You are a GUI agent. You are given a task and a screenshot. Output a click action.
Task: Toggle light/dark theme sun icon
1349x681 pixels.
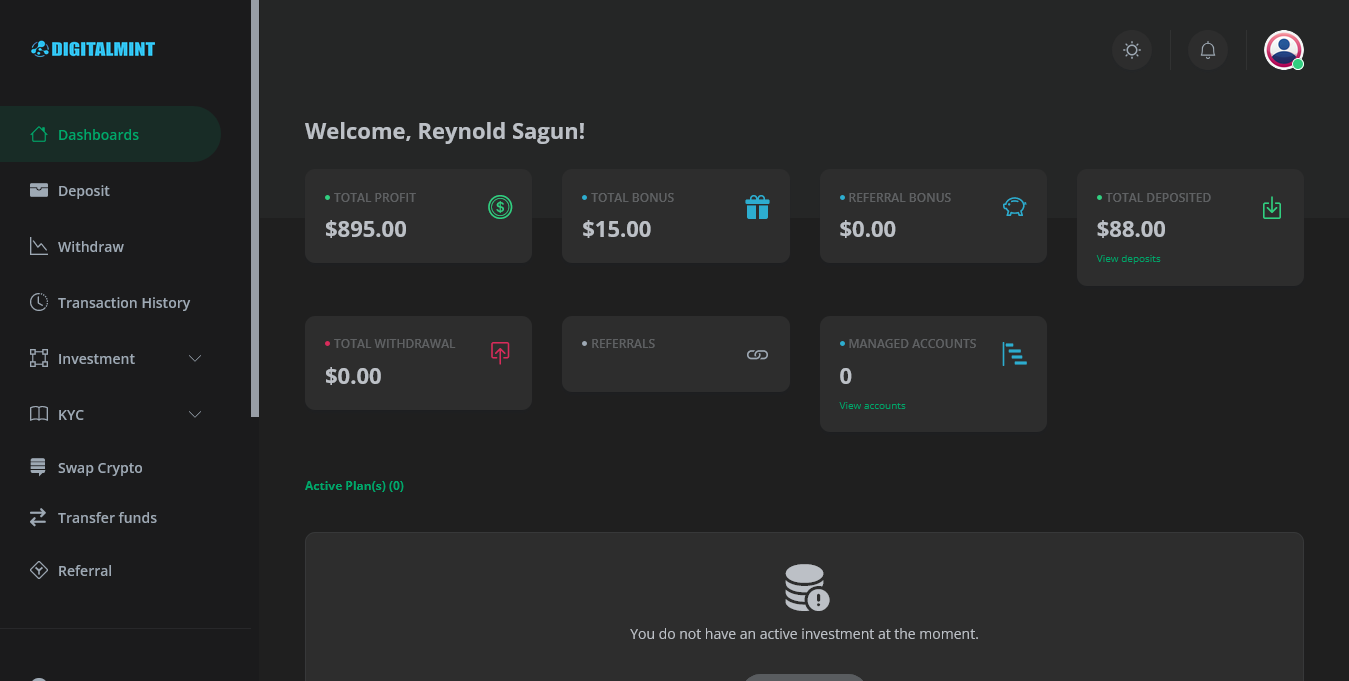[1131, 50]
